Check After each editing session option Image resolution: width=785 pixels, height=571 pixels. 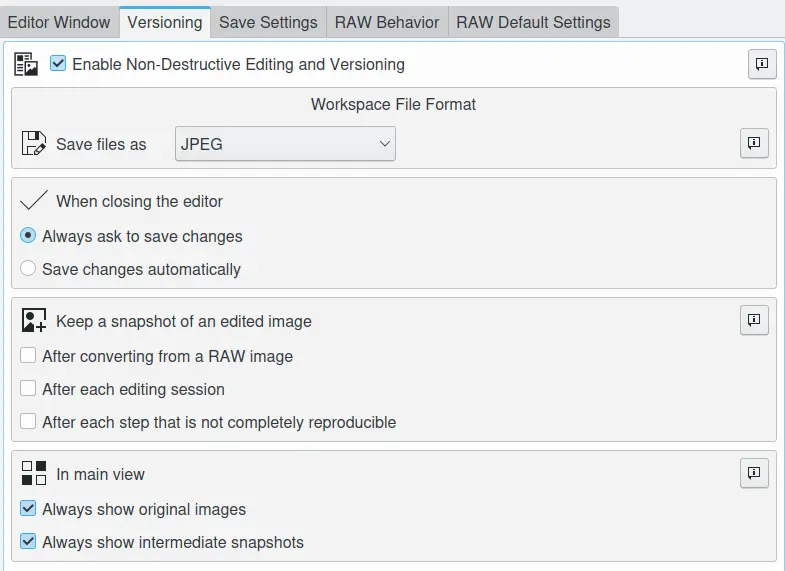[x=29, y=389]
